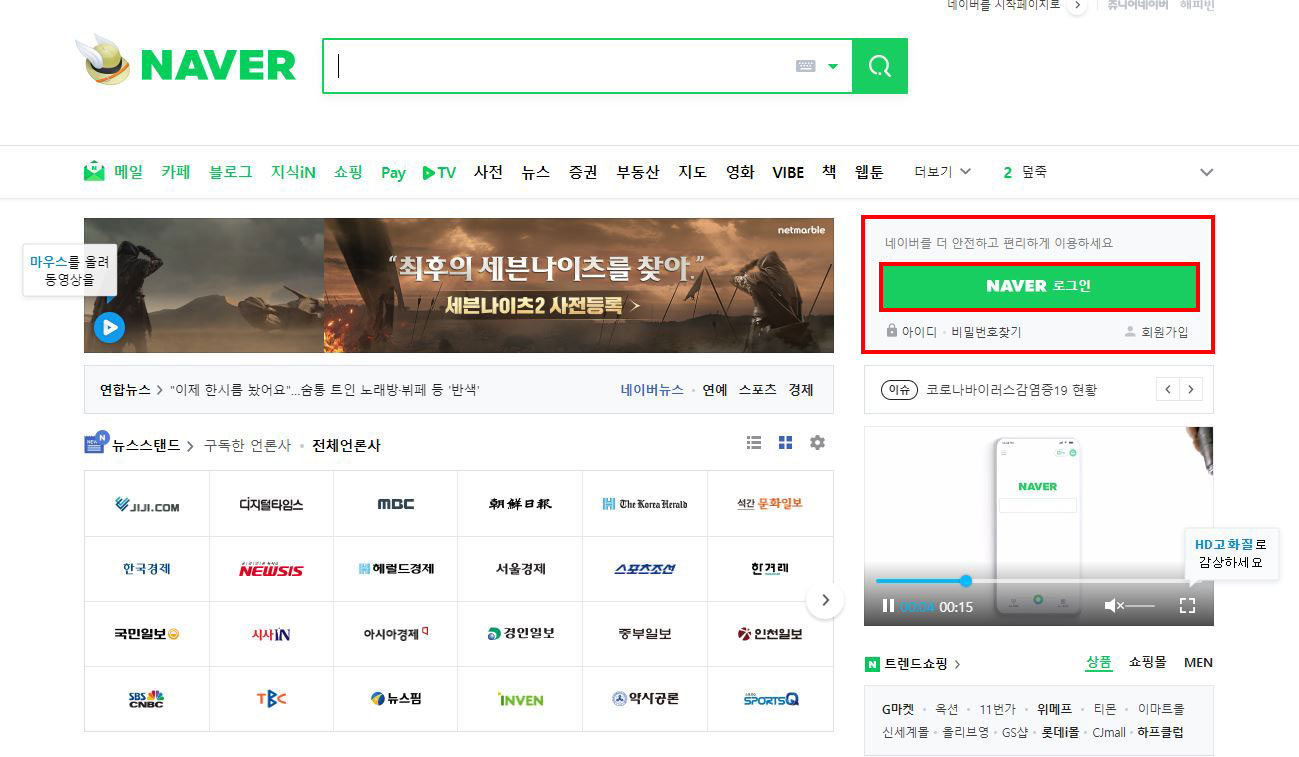Go to previous issue arrow
Screen dimensions: 1299x757
[1168, 389]
